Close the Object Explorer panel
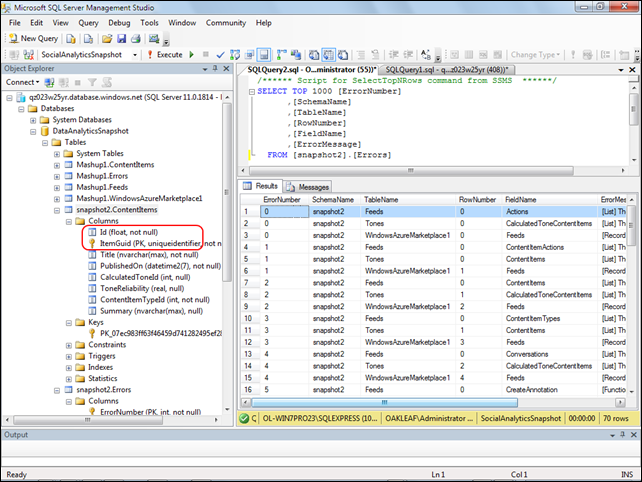This screenshot has height=482, width=642. [227, 68]
